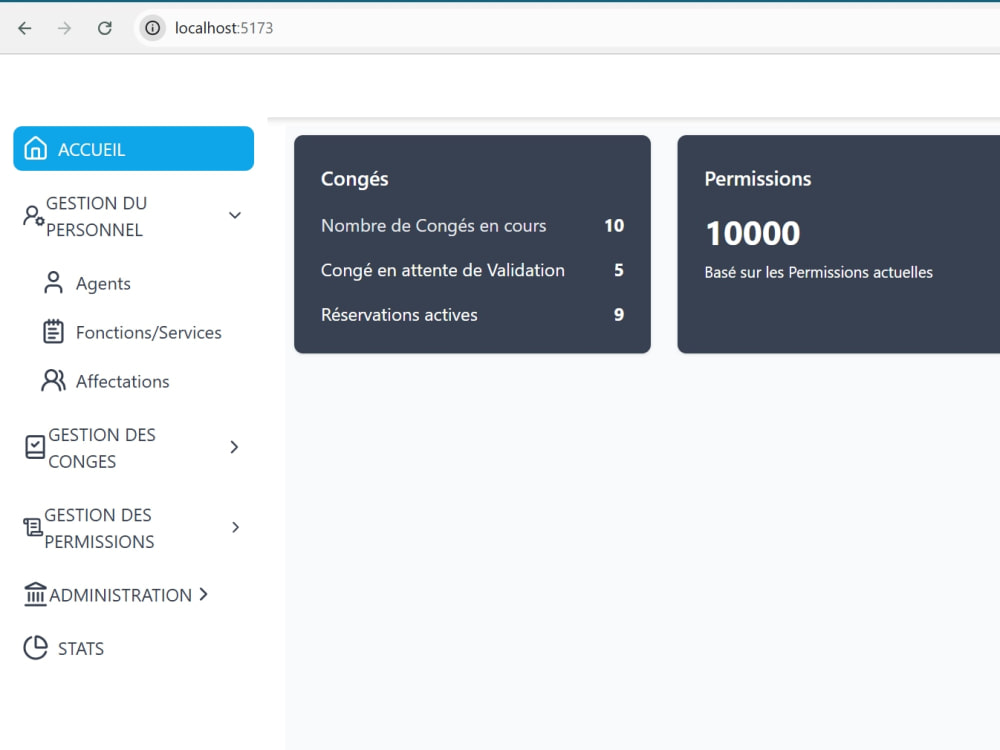The image size is (1000, 750).
Task: Click the 10000 permissions count
Action: [x=753, y=233]
